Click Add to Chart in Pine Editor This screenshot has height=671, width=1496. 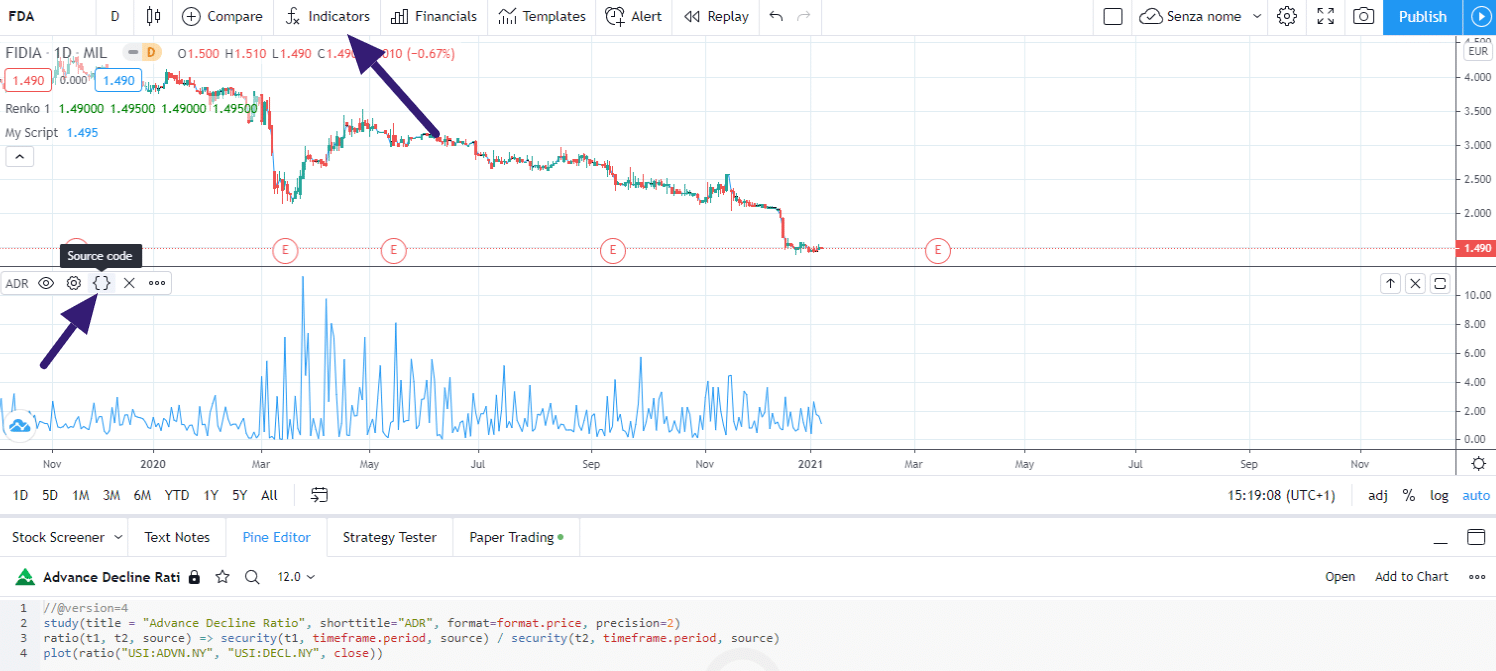click(x=1411, y=577)
